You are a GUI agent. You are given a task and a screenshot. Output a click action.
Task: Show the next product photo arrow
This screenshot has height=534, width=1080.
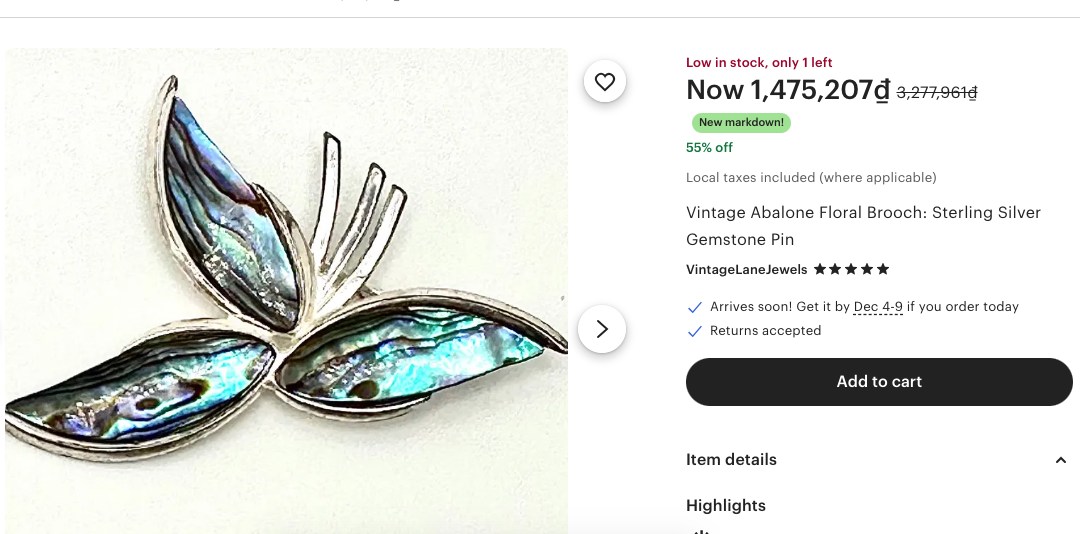pyautogui.click(x=602, y=329)
